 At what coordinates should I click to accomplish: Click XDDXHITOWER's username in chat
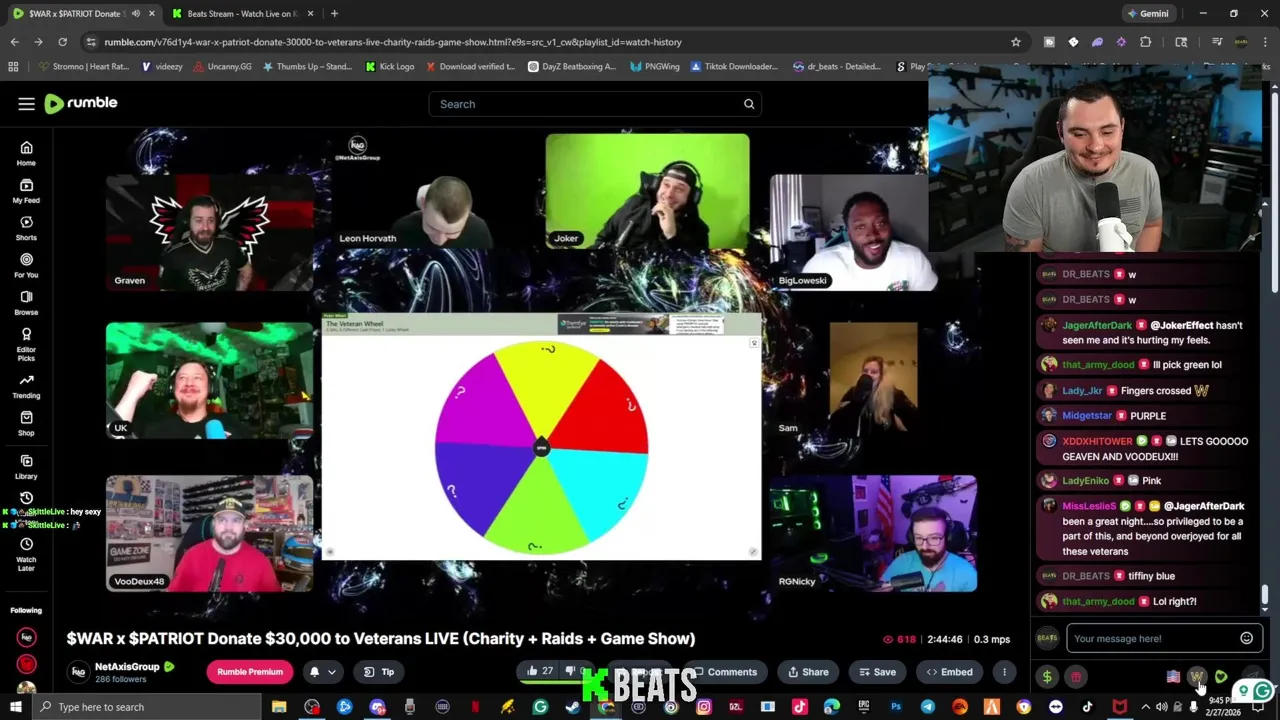pyautogui.click(x=1097, y=441)
